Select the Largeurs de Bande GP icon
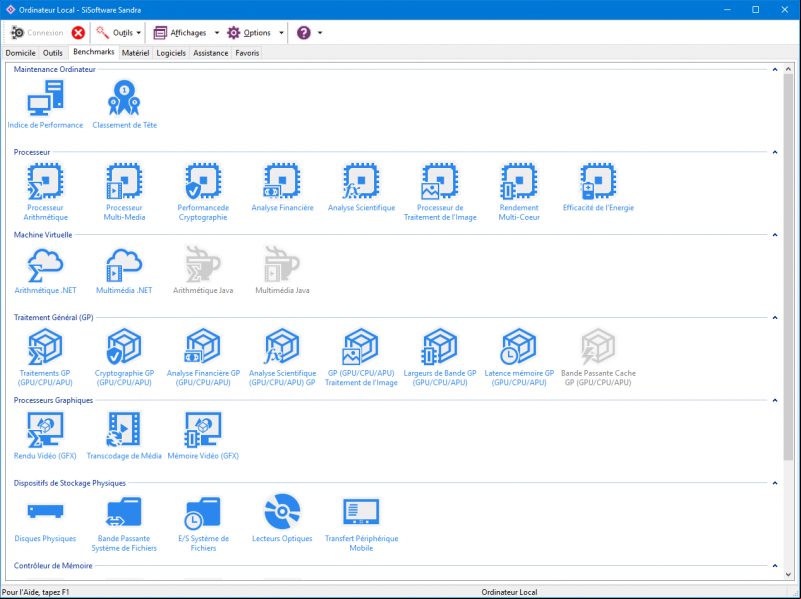Image resolution: width=801 pixels, height=599 pixels. (440, 357)
